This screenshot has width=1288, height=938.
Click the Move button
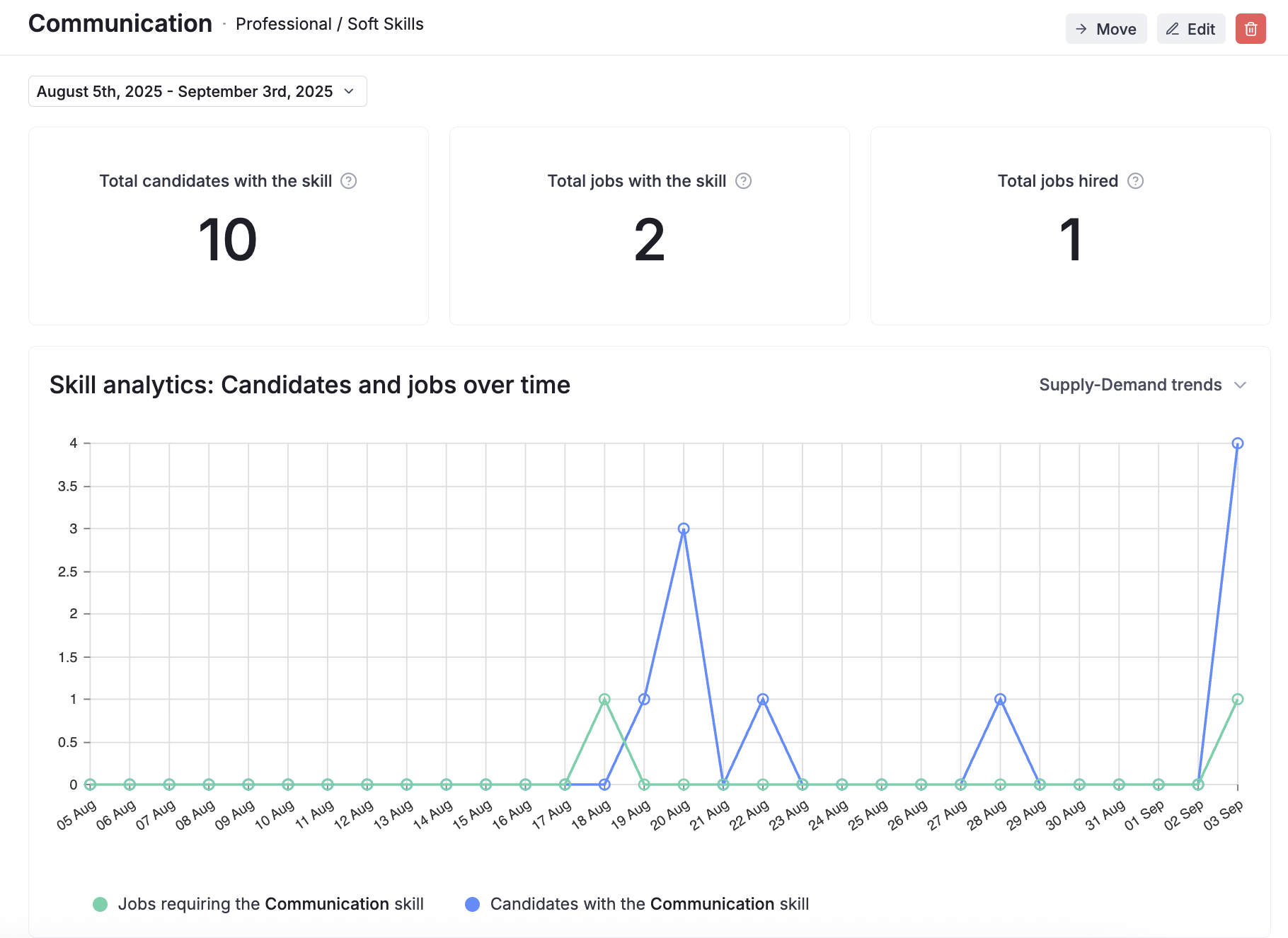pyautogui.click(x=1105, y=29)
